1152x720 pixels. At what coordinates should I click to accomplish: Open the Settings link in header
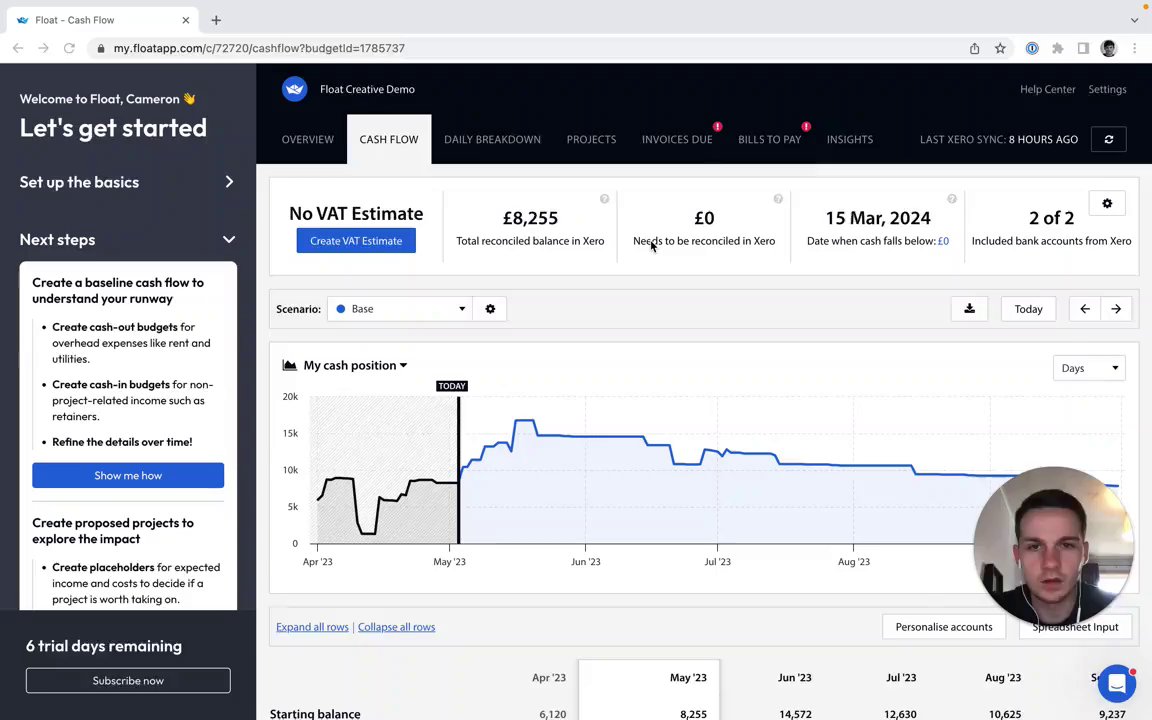[x=1107, y=89]
